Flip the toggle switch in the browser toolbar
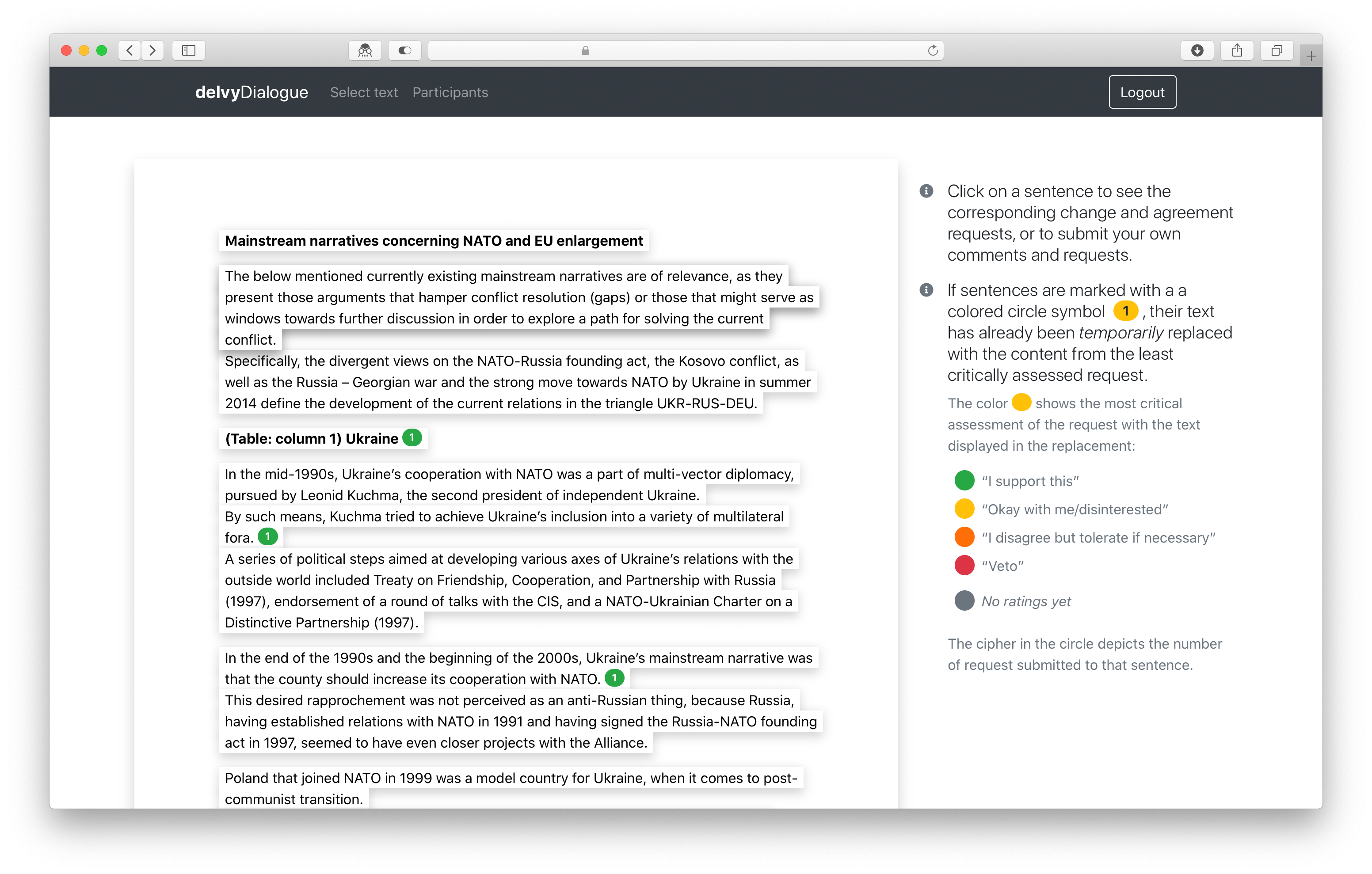The width and height of the screenshot is (1372, 874). coord(404,50)
